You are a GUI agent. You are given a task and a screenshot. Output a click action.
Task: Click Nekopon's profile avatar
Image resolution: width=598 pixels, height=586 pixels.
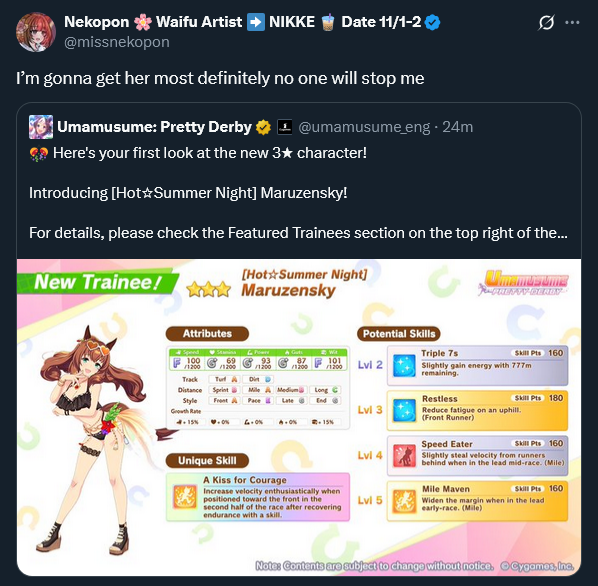(36, 32)
